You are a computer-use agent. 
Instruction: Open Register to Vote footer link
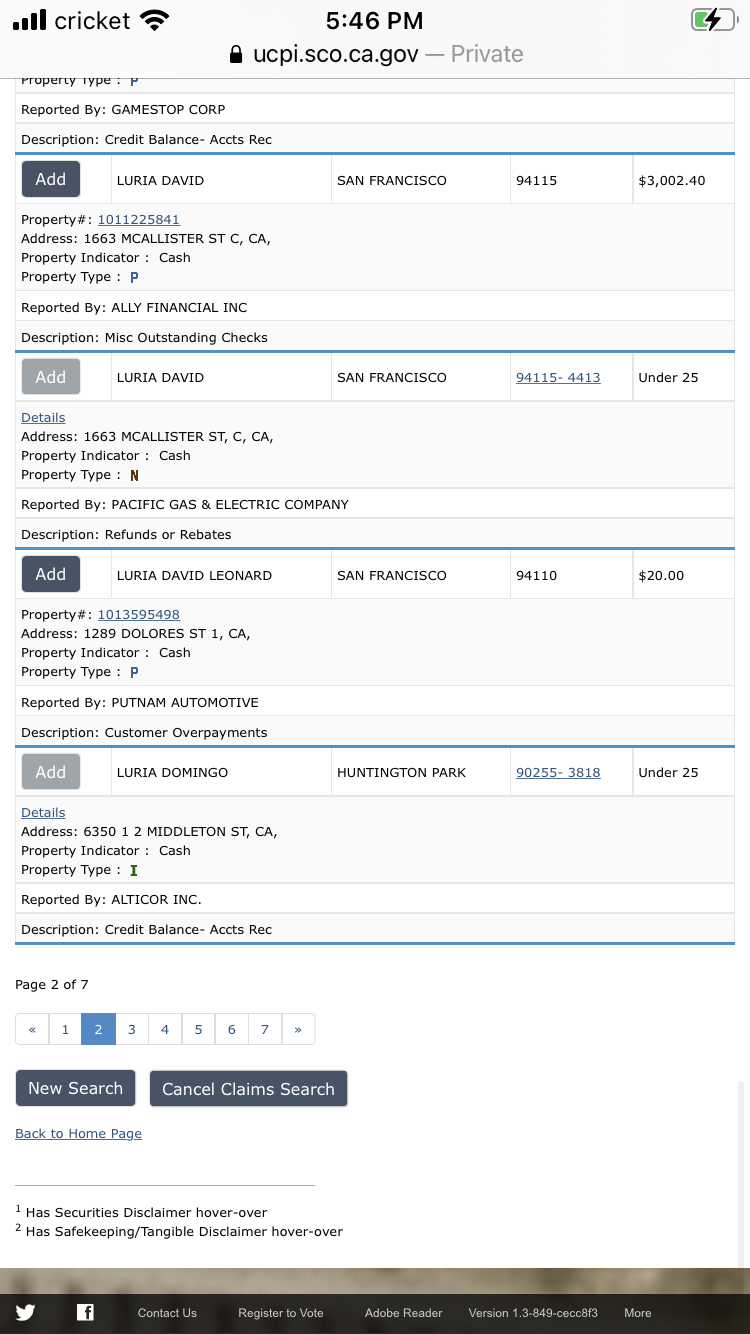click(281, 1313)
